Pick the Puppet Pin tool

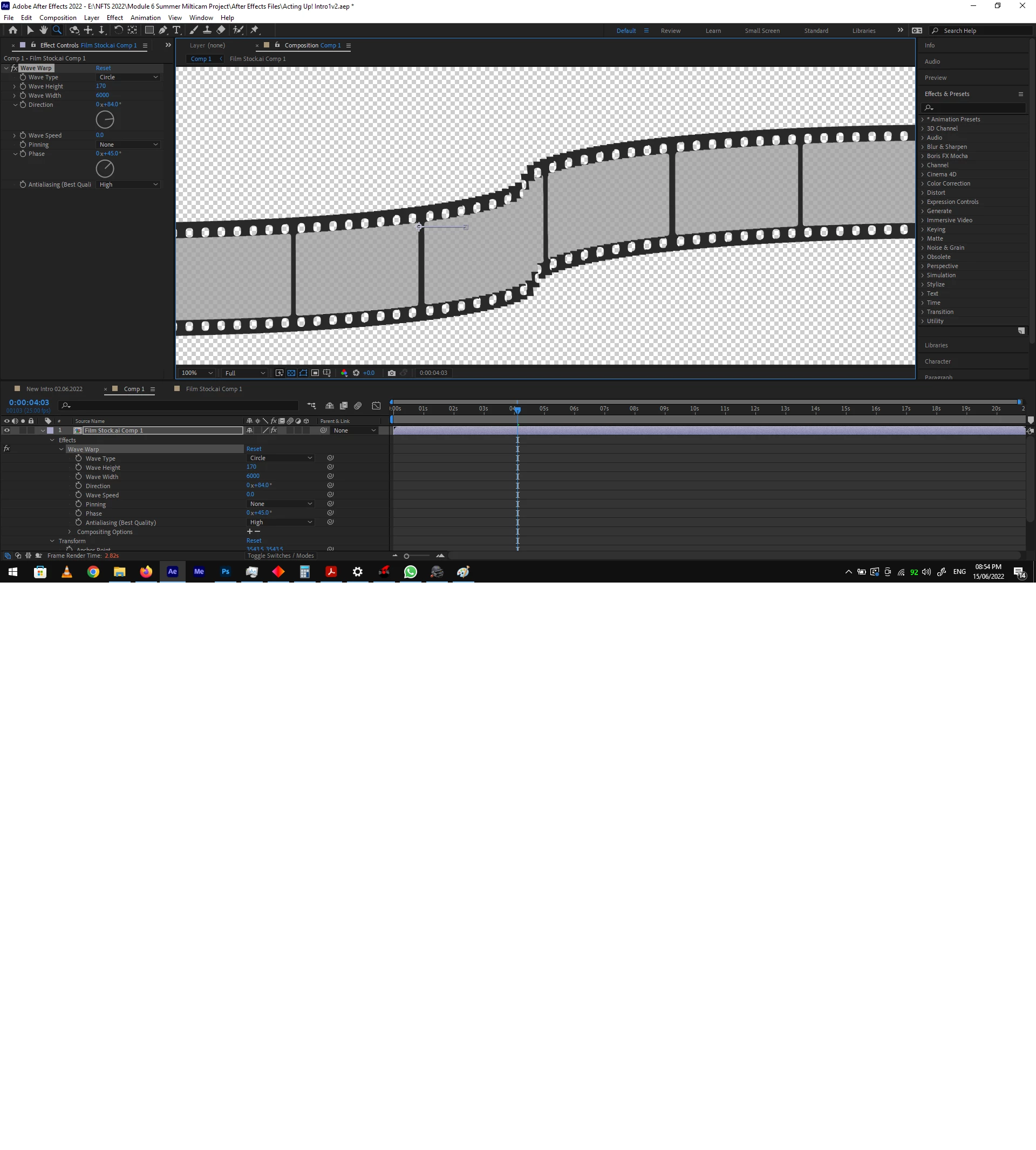[x=255, y=30]
